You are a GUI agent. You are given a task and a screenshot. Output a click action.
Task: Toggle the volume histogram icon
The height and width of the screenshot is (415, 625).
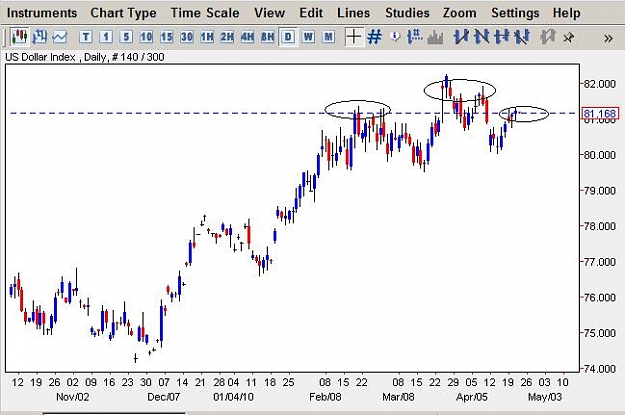[x=435, y=37]
